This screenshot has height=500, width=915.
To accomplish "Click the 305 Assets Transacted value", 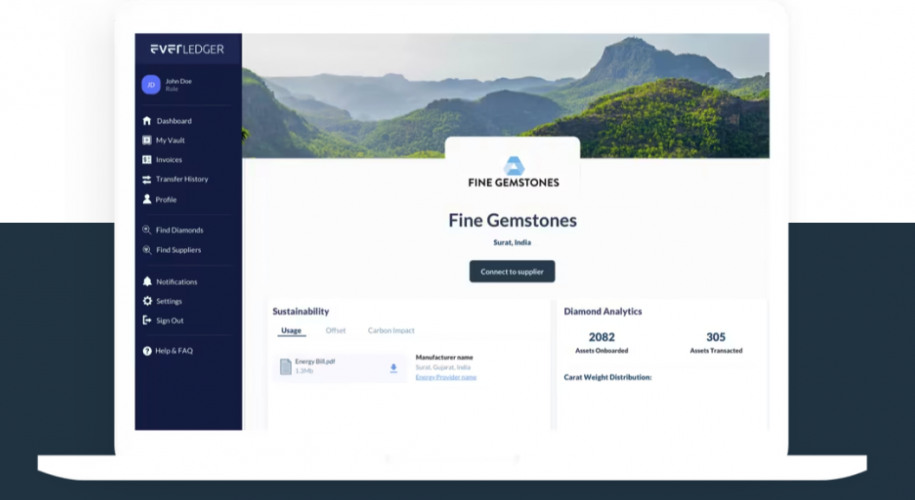I will 716,337.
